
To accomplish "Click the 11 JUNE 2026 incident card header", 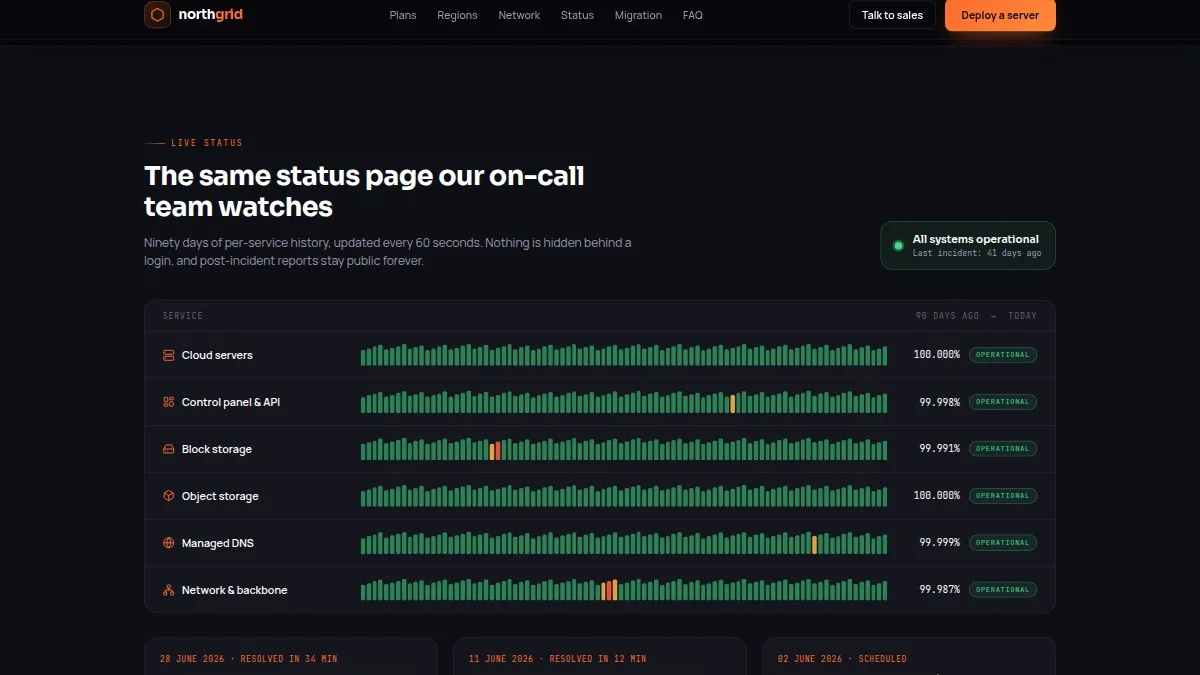I will tap(558, 659).
